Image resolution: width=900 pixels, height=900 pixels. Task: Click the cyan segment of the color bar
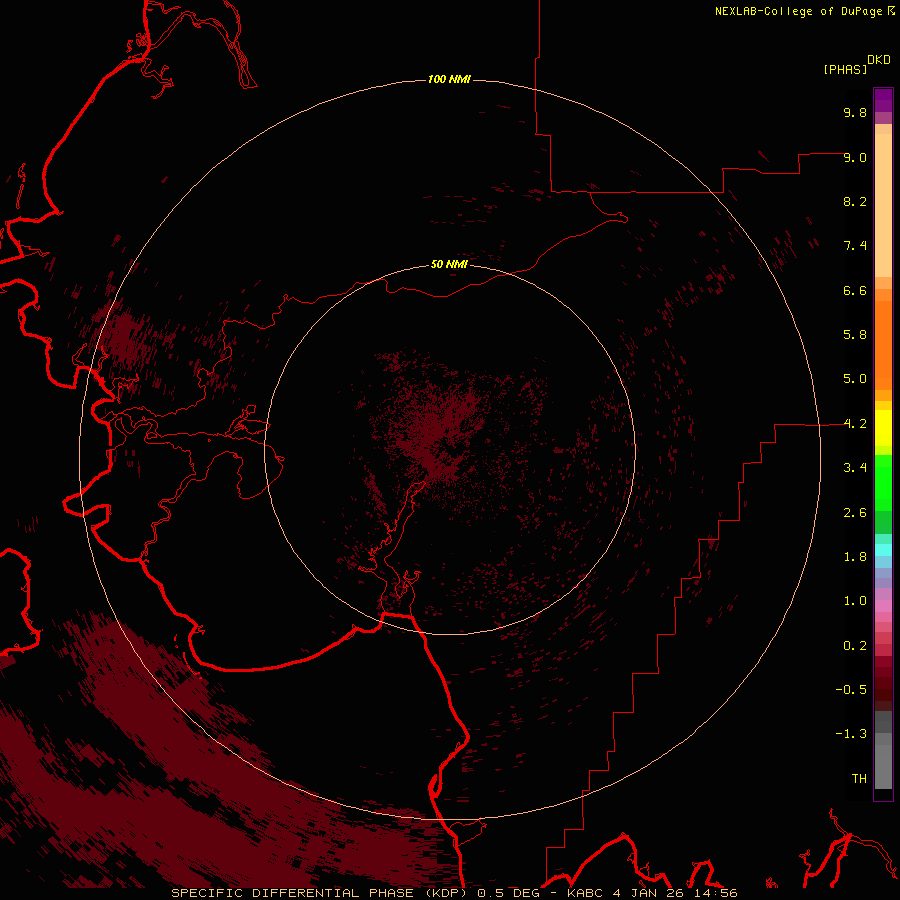pyautogui.click(x=883, y=550)
